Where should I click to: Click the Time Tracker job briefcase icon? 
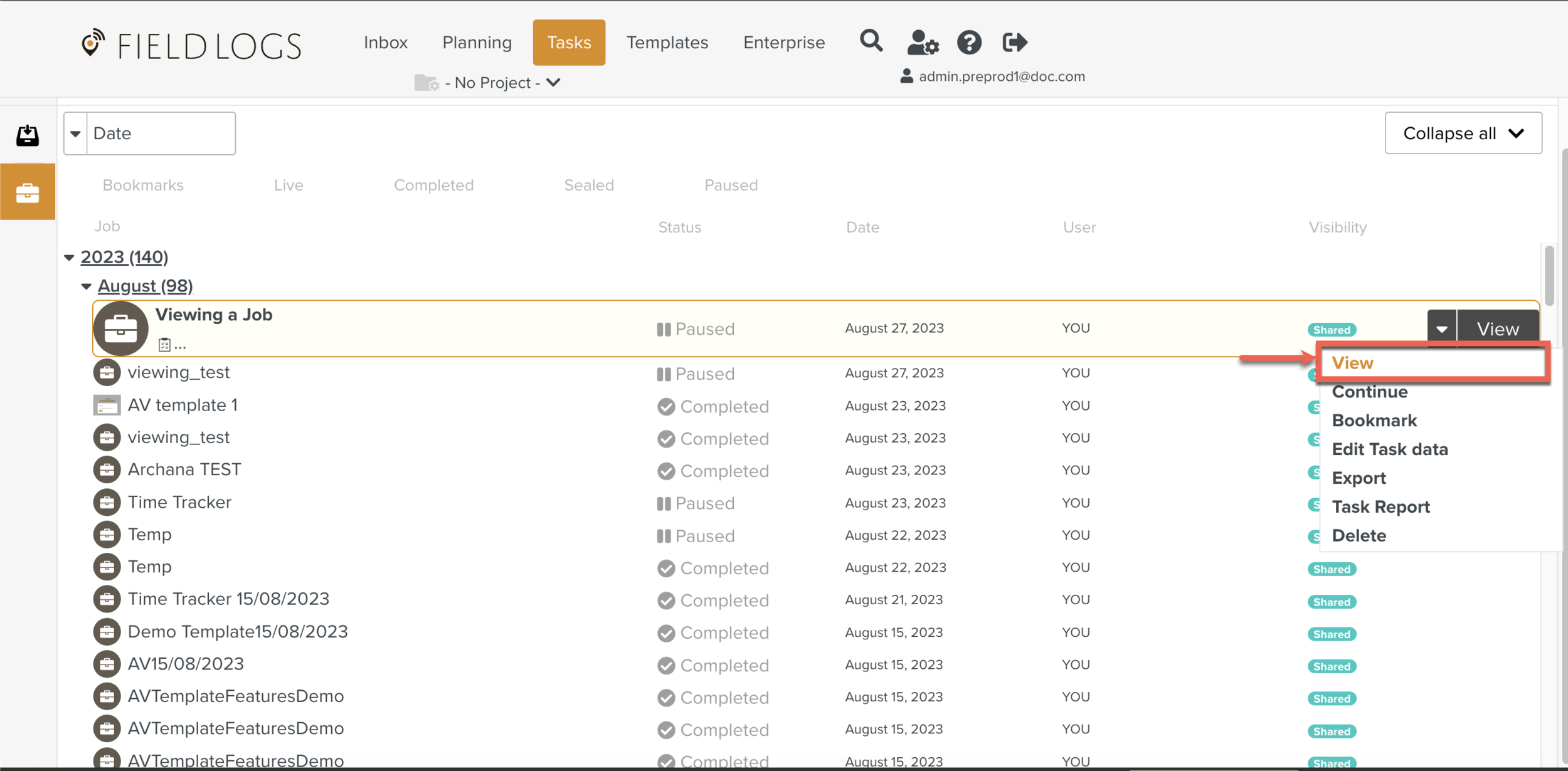tap(107, 503)
